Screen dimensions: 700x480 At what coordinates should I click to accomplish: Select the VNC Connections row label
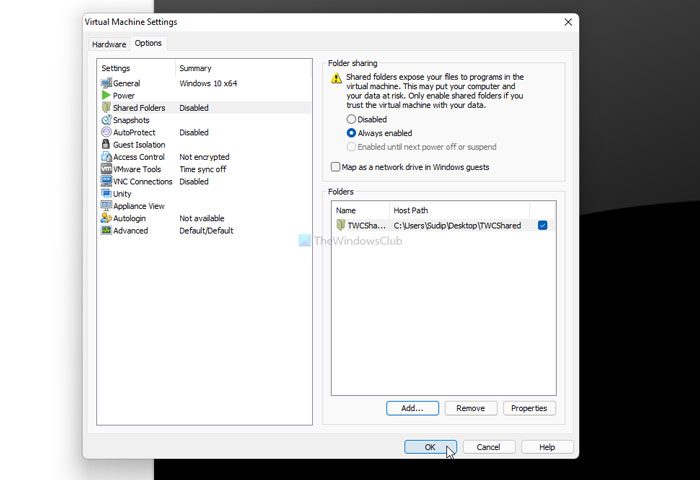[x=142, y=181]
